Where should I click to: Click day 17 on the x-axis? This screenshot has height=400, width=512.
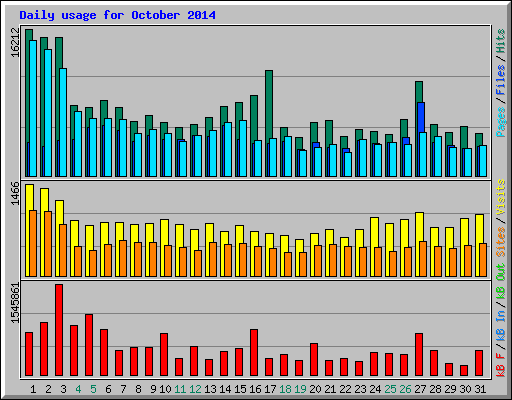pyautogui.click(x=270, y=389)
